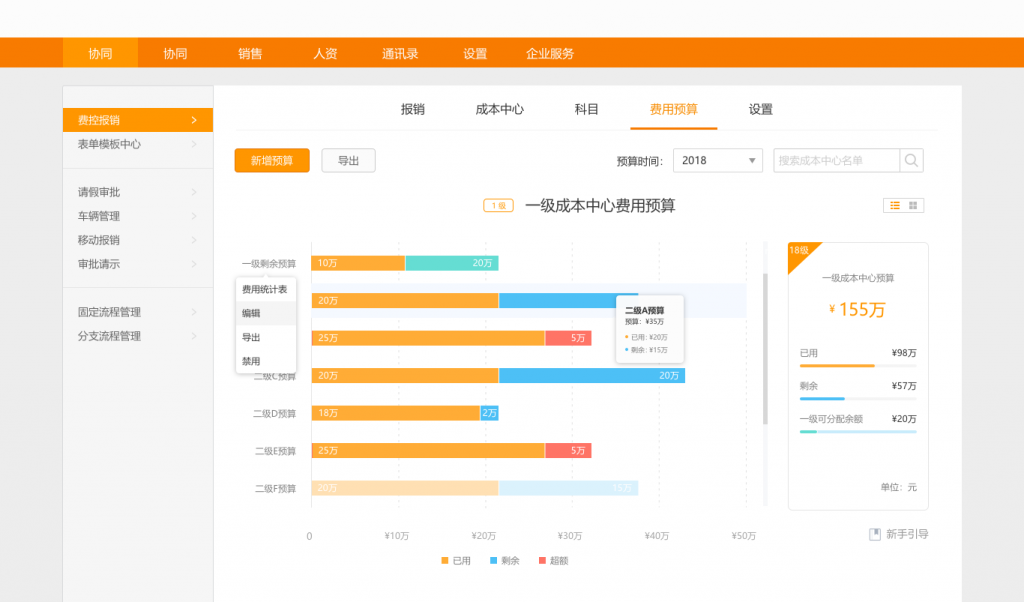The height and width of the screenshot is (602, 1024).
Task: Click the 新增预算 button
Action: pyautogui.click(x=272, y=160)
